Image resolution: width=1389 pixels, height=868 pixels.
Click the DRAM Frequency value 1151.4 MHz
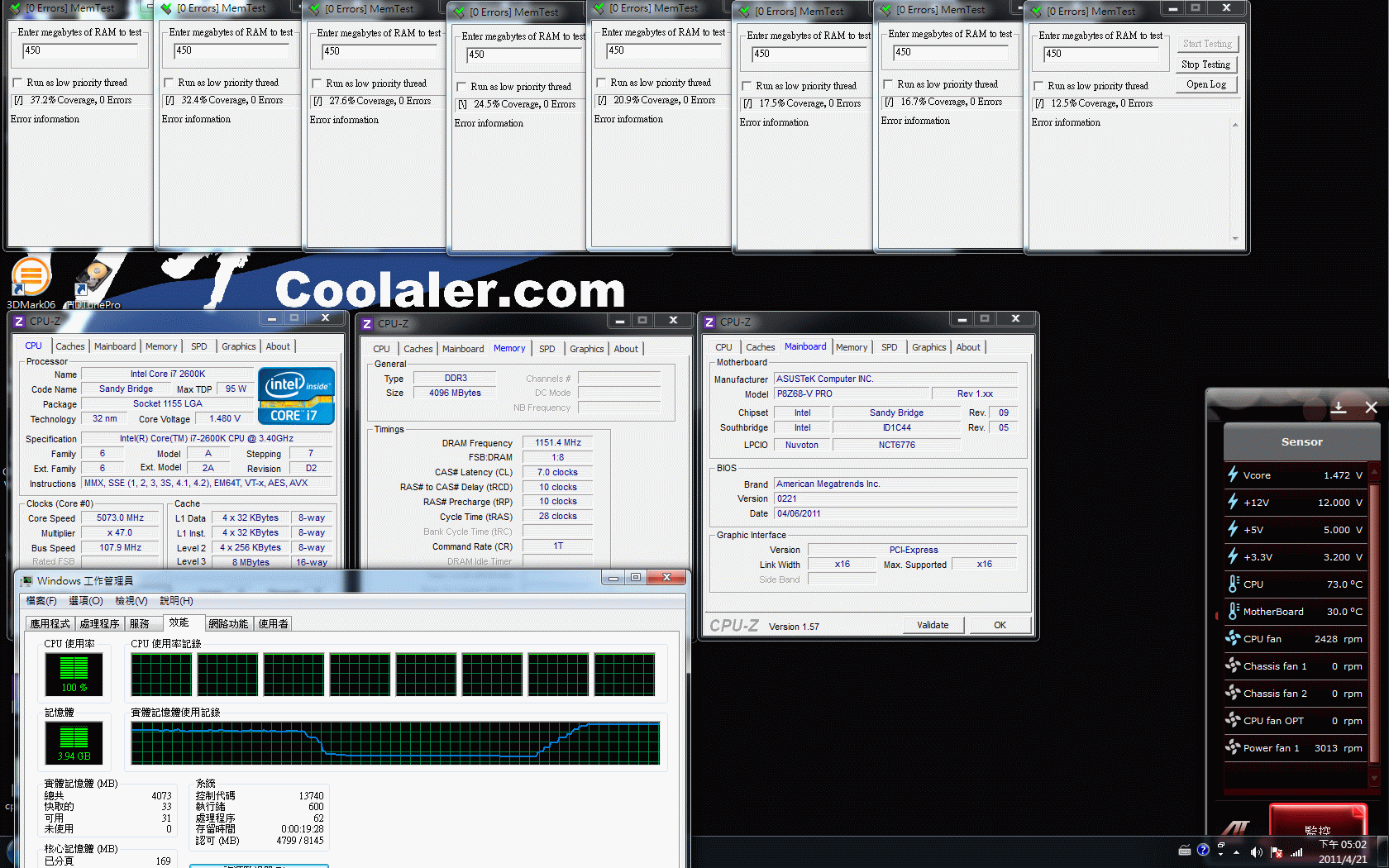click(558, 443)
